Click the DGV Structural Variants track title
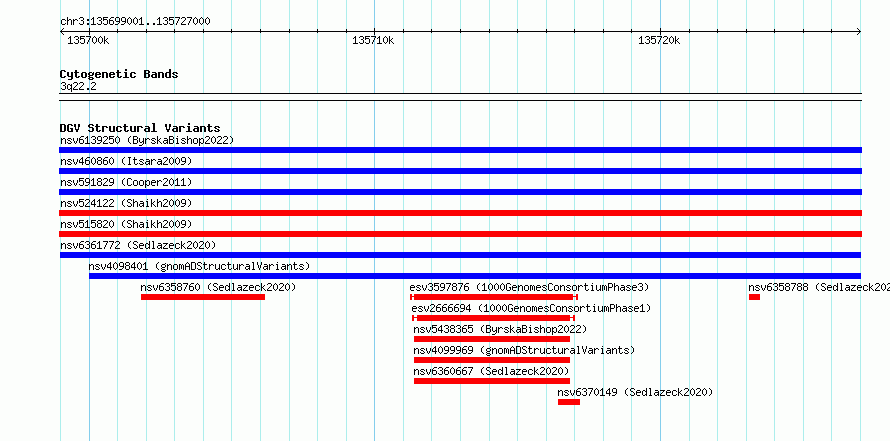The width and height of the screenshot is (890, 441). [x=140, y=128]
